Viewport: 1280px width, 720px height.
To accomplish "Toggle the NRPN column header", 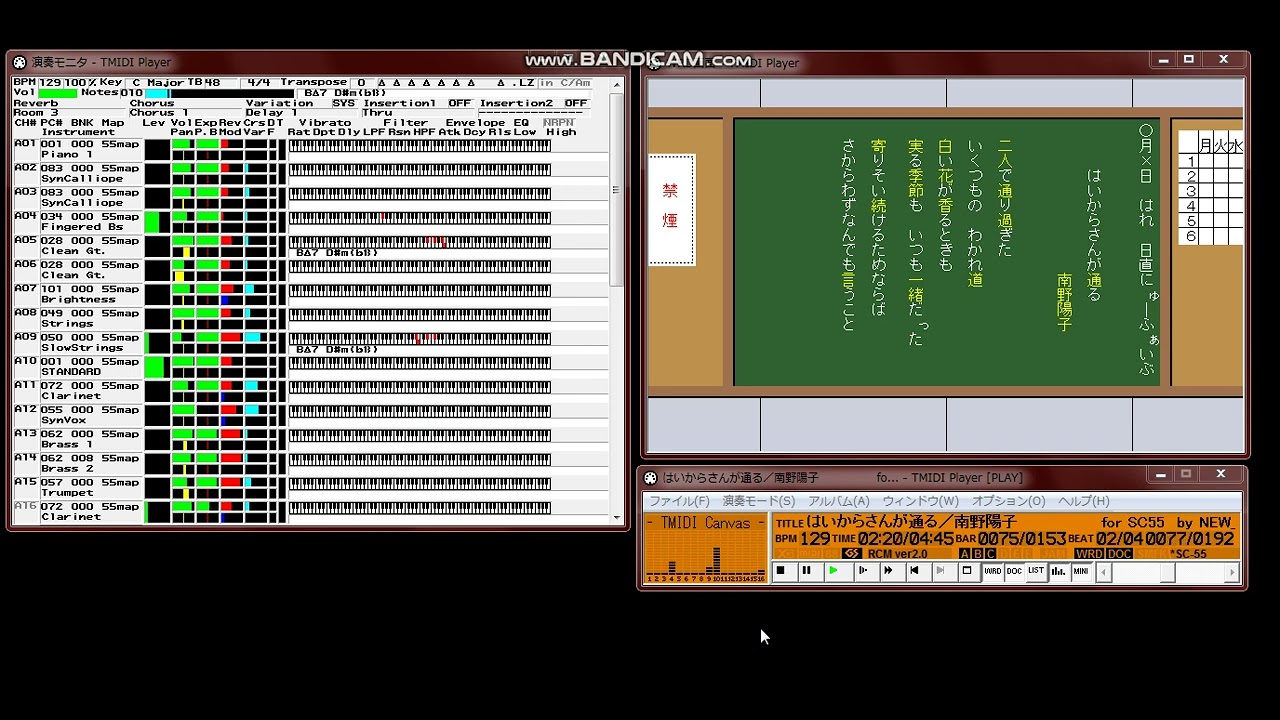I will (559, 123).
